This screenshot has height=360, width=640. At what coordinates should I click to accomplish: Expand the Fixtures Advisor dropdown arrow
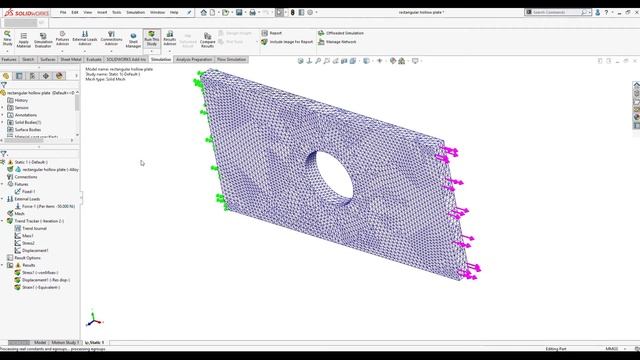62,51
